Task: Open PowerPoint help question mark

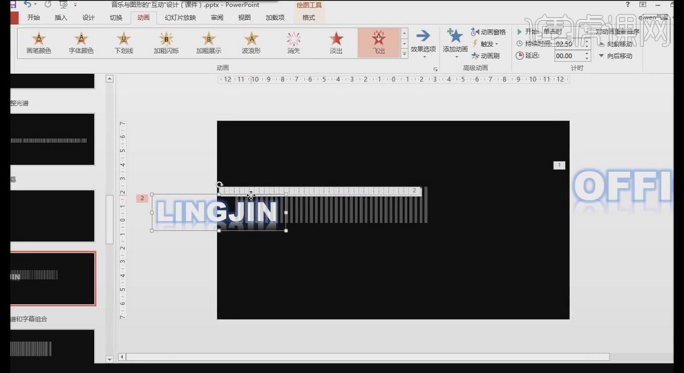Action: (x=628, y=4)
